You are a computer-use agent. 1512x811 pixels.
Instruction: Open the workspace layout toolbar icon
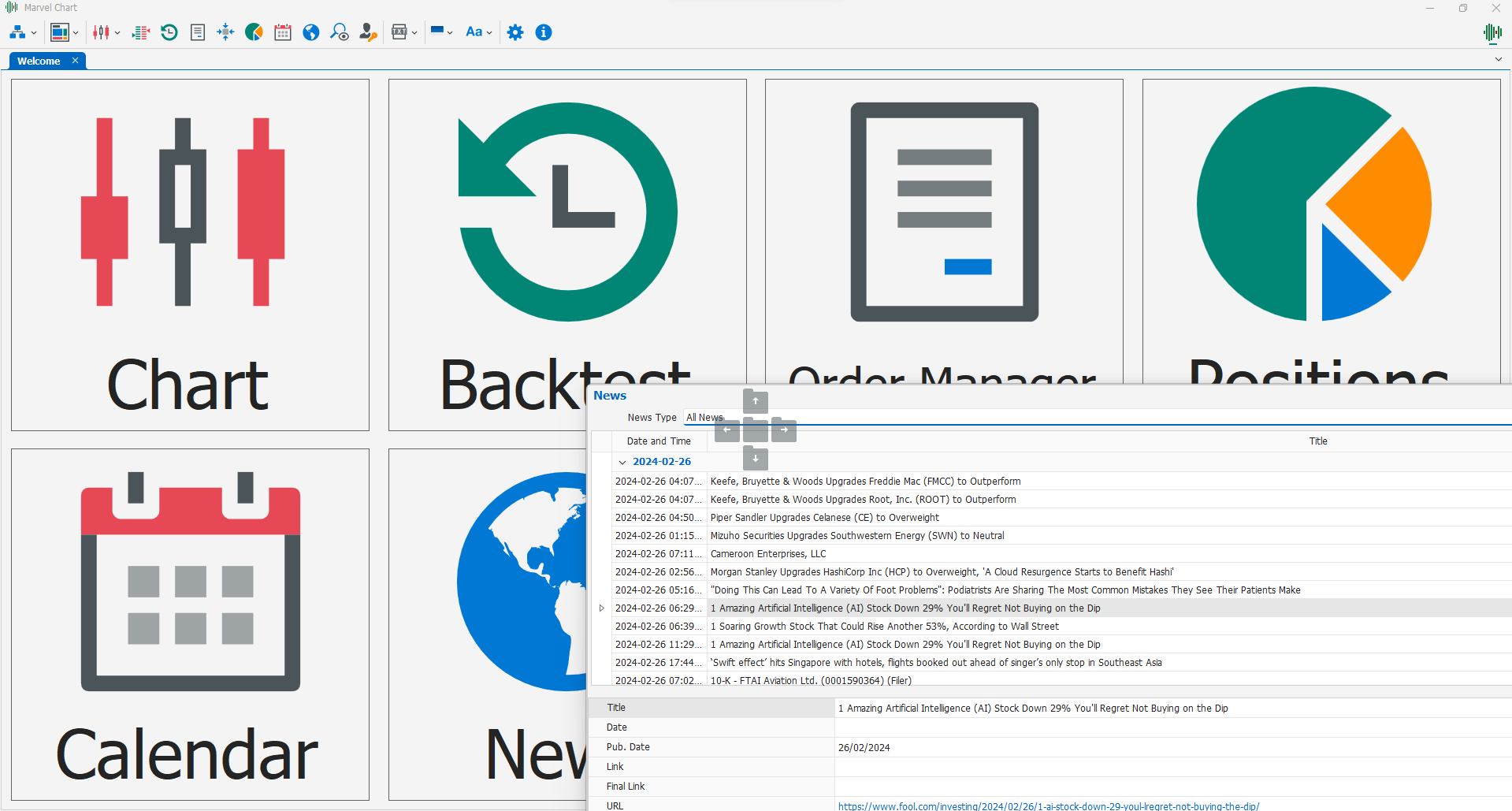[x=60, y=32]
